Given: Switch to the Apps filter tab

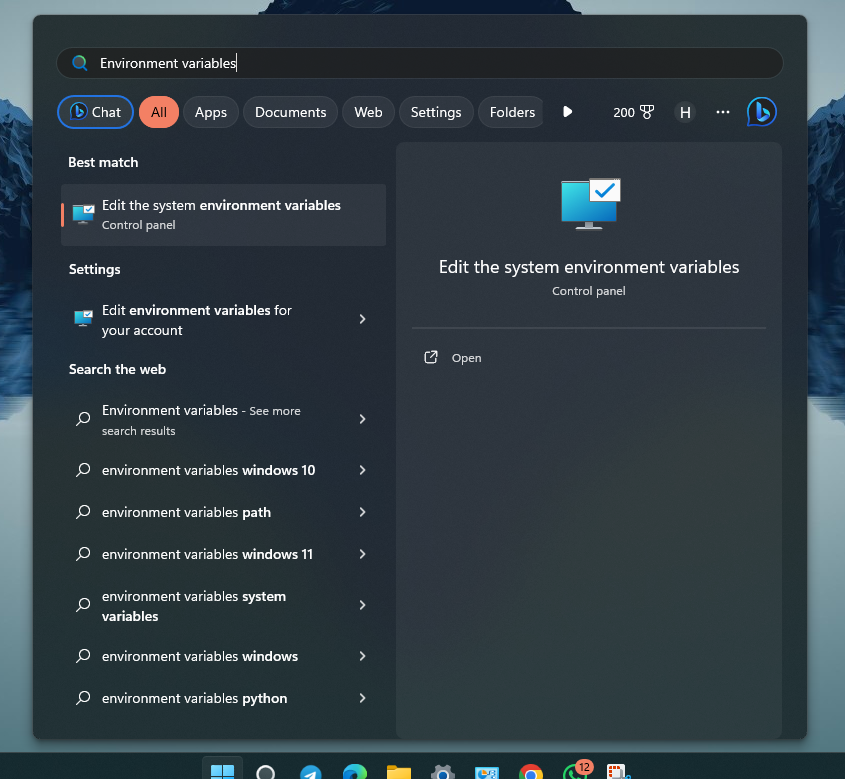Looking at the screenshot, I should click(x=211, y=112).
